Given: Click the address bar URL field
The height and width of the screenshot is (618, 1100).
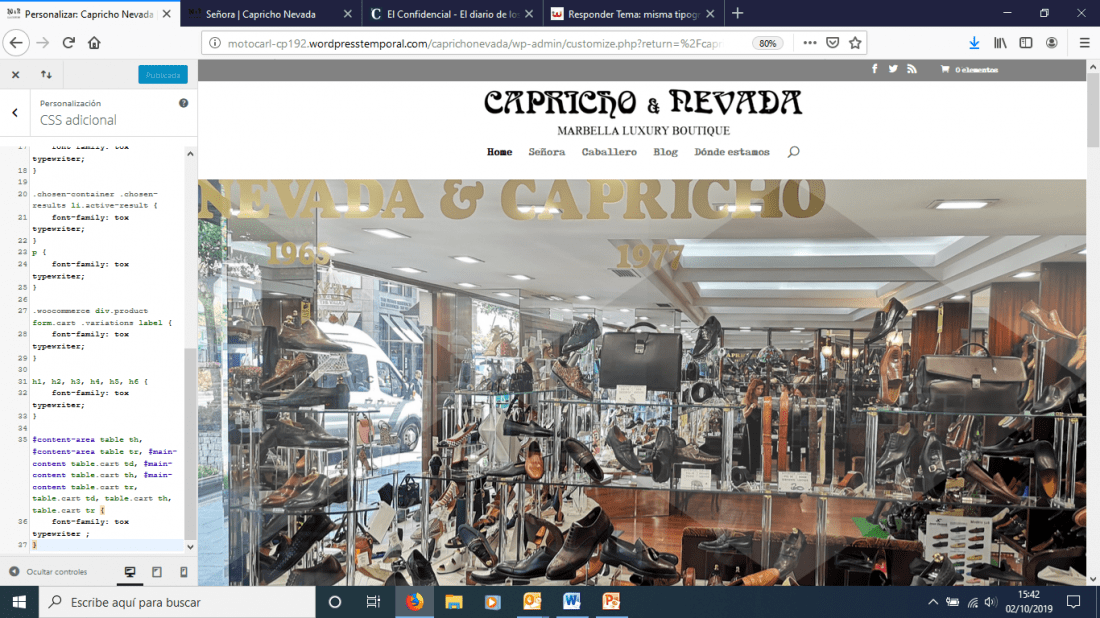Looking at the screenshot, I should coord(474,43).
